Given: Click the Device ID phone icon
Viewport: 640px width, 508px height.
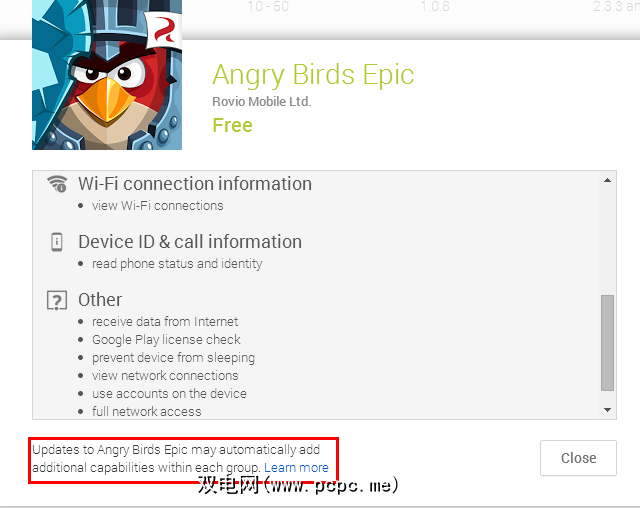Looking at the screenshot, I should [57, 242].
